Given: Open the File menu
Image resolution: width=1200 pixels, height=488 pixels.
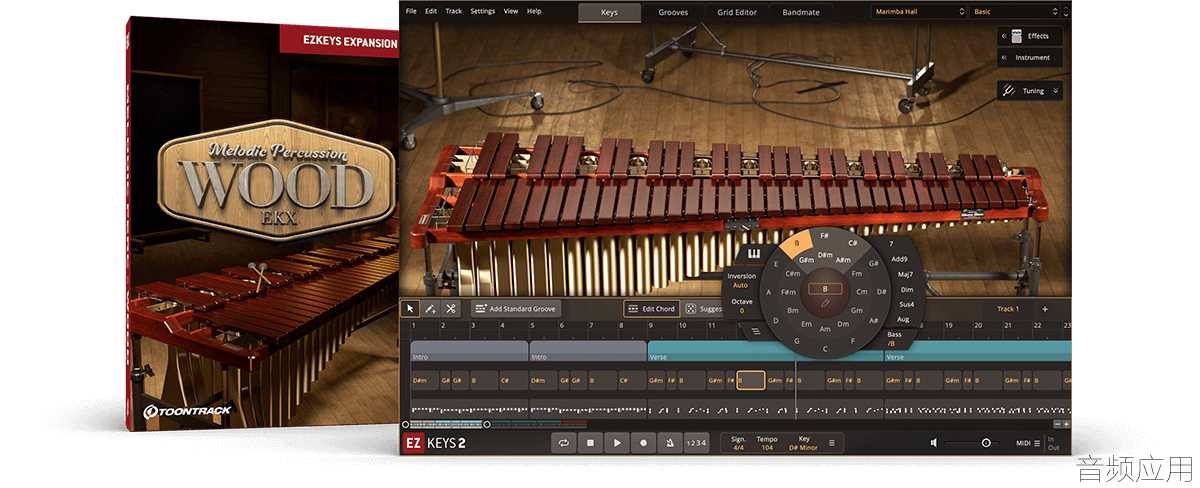Looking at the screenshot, I should point(410,11).
